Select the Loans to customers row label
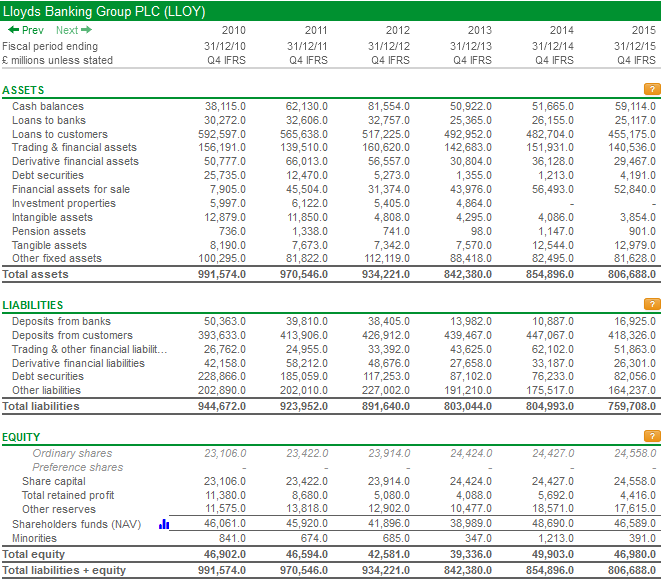Screen dimensions: 661x581 coord(60,134)
